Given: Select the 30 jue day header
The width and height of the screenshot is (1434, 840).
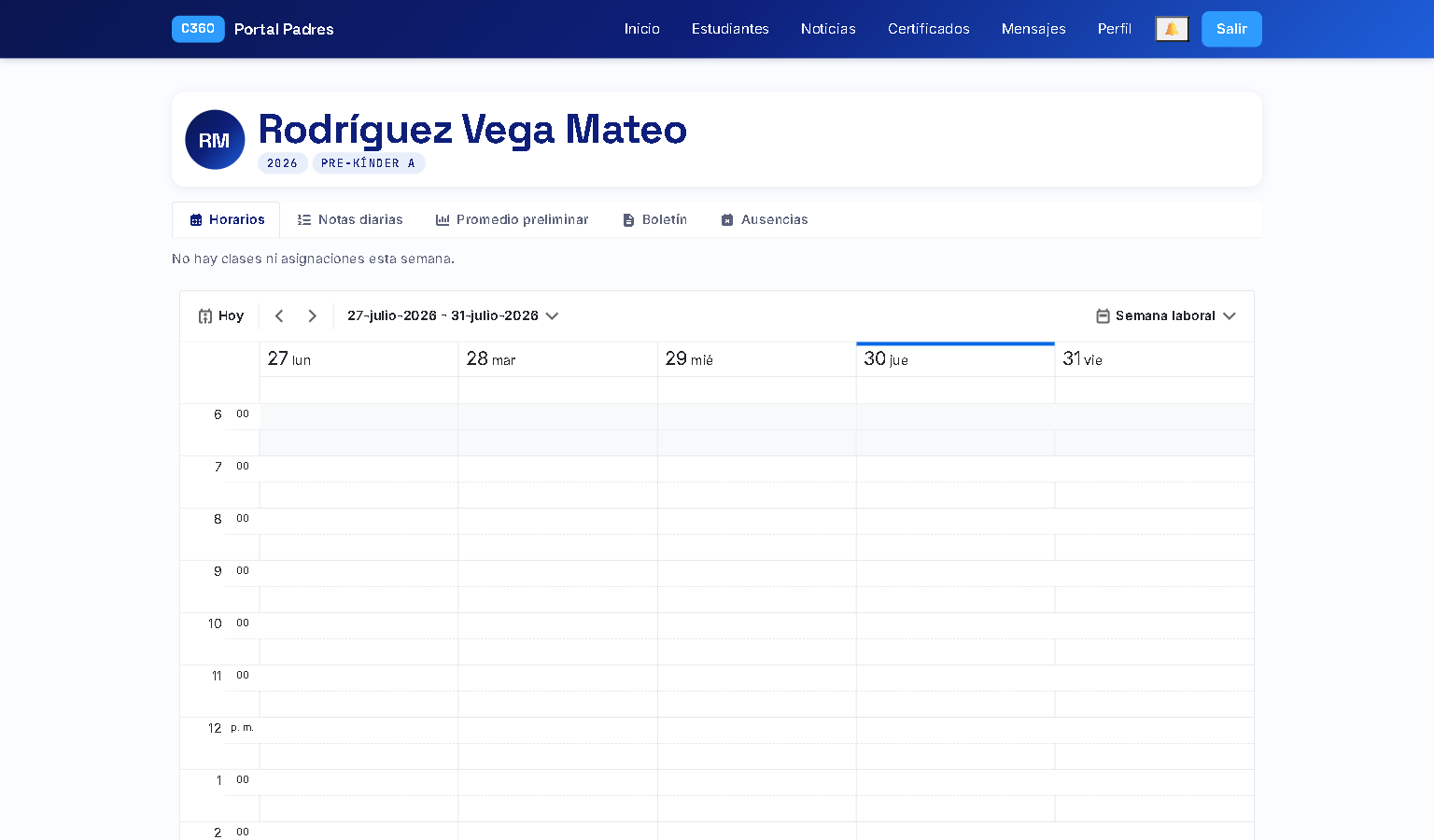Looking at the screenshot, I should click(955, 359).
